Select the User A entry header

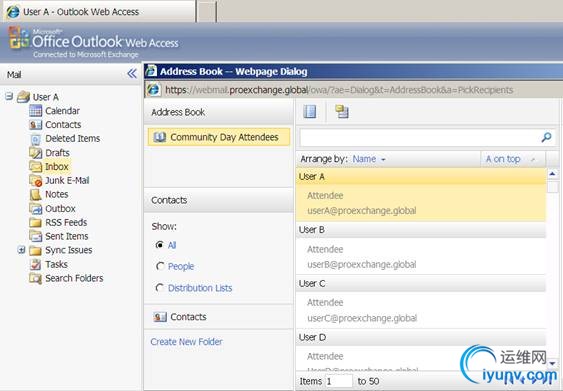click(x=421, y=176)
